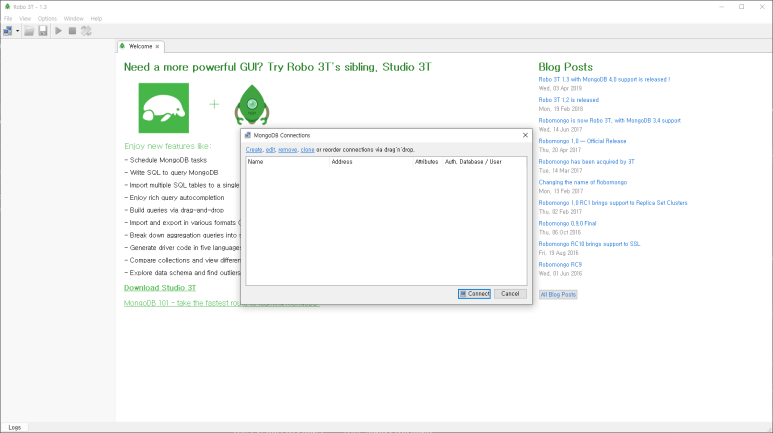Image resolution: width=773 pixels, height=433 pixels.
Task: Click the Download Studio 3T link
Action: tap(160, 288)
